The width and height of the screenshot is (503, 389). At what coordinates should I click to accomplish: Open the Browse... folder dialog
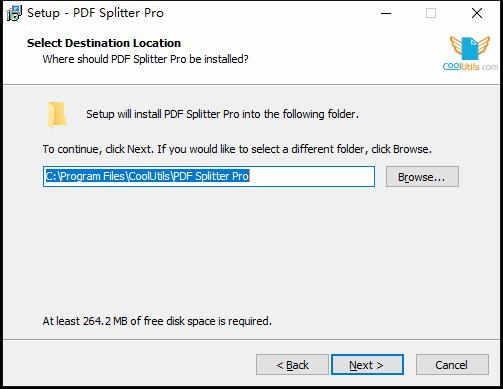pyautogui.click(x=422, y=177)
